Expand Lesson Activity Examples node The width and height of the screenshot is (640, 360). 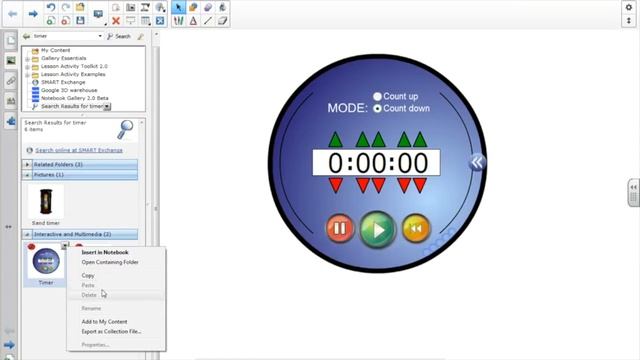(27, 75)
